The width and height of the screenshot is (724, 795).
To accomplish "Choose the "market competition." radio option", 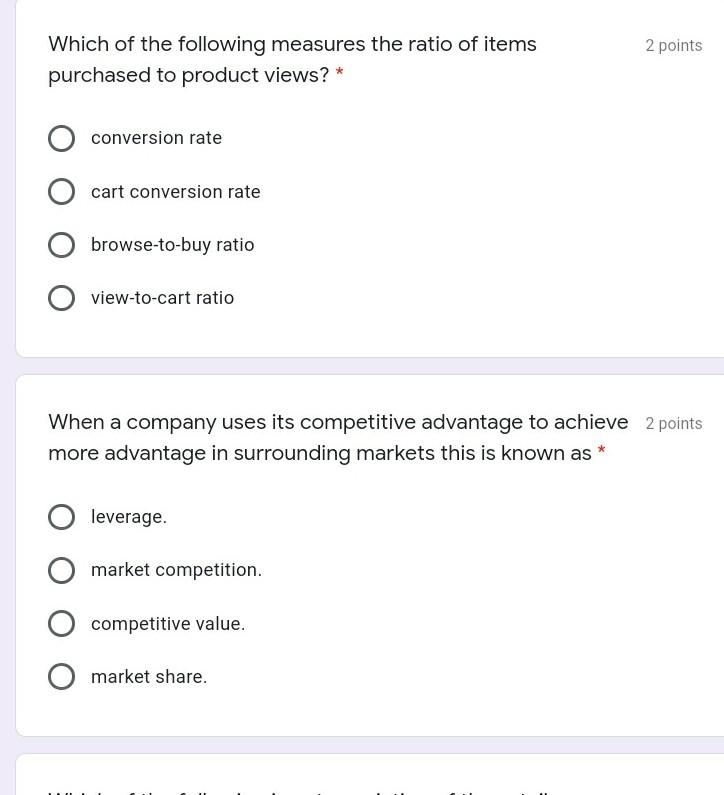I will (x=61, y=570).
